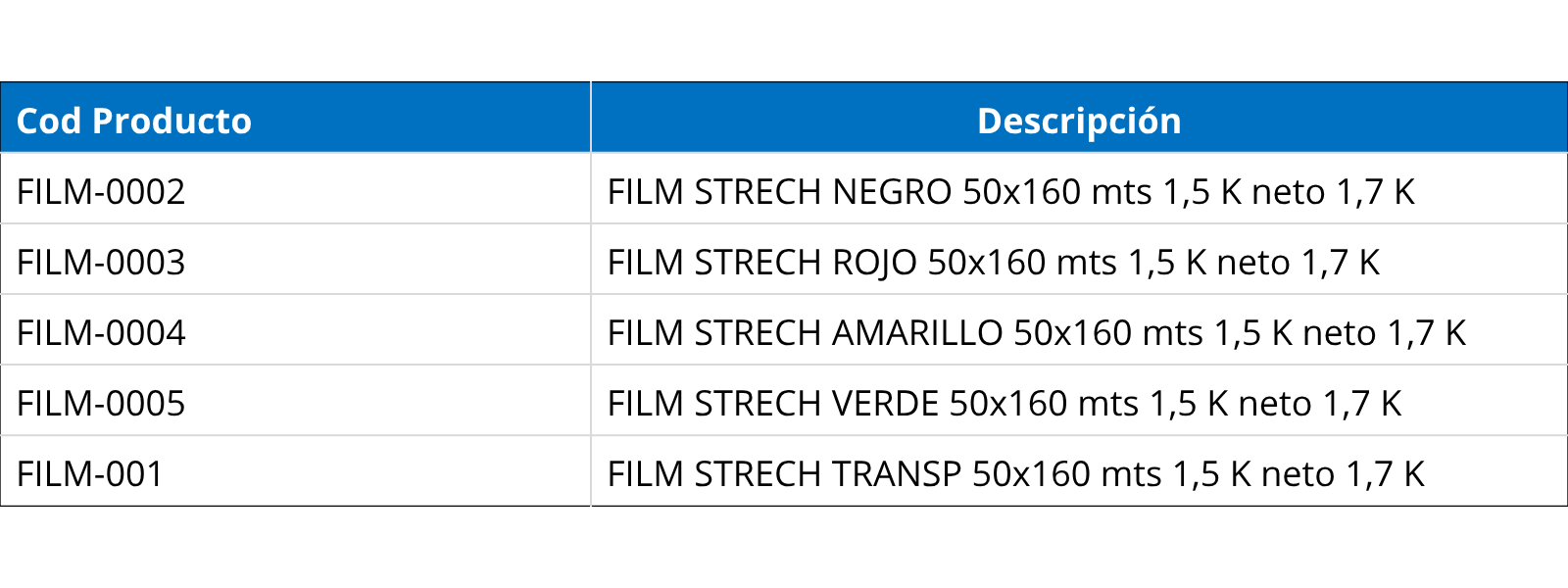Click "1,7 K" text in AMARILLO row
The width and height of the screenshot is (1568, 588).
[1427, 333]
